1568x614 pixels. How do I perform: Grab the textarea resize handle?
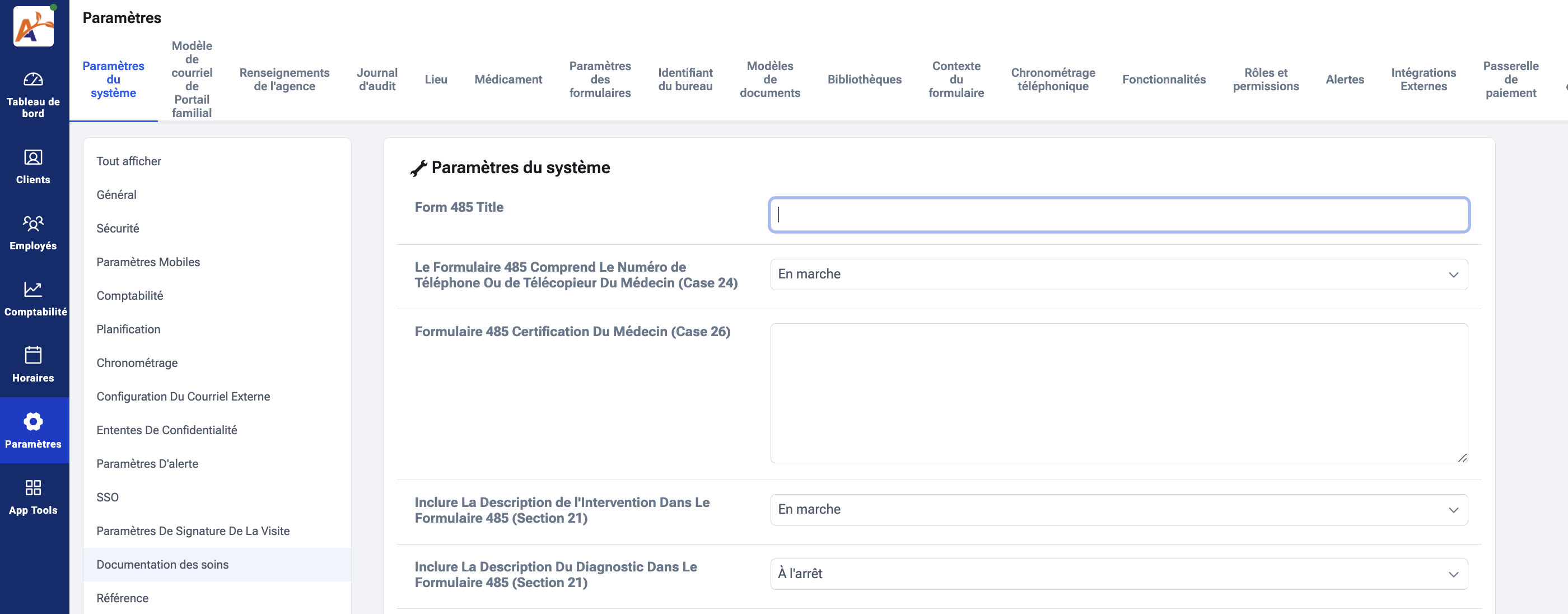pyautogui.click(x=1462, y=458)
